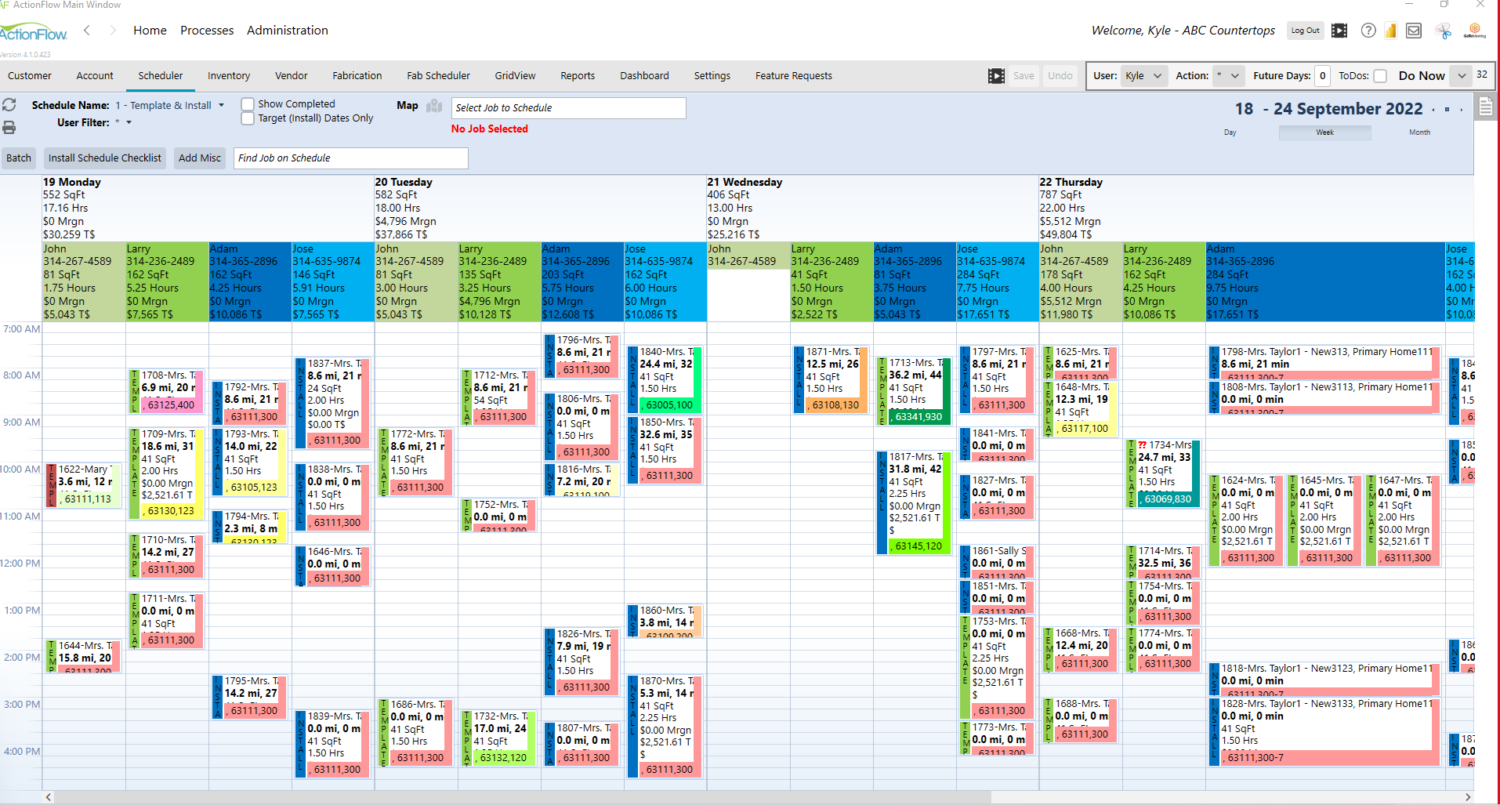Enable the Show Completed checkbox

tap(246, 103)
